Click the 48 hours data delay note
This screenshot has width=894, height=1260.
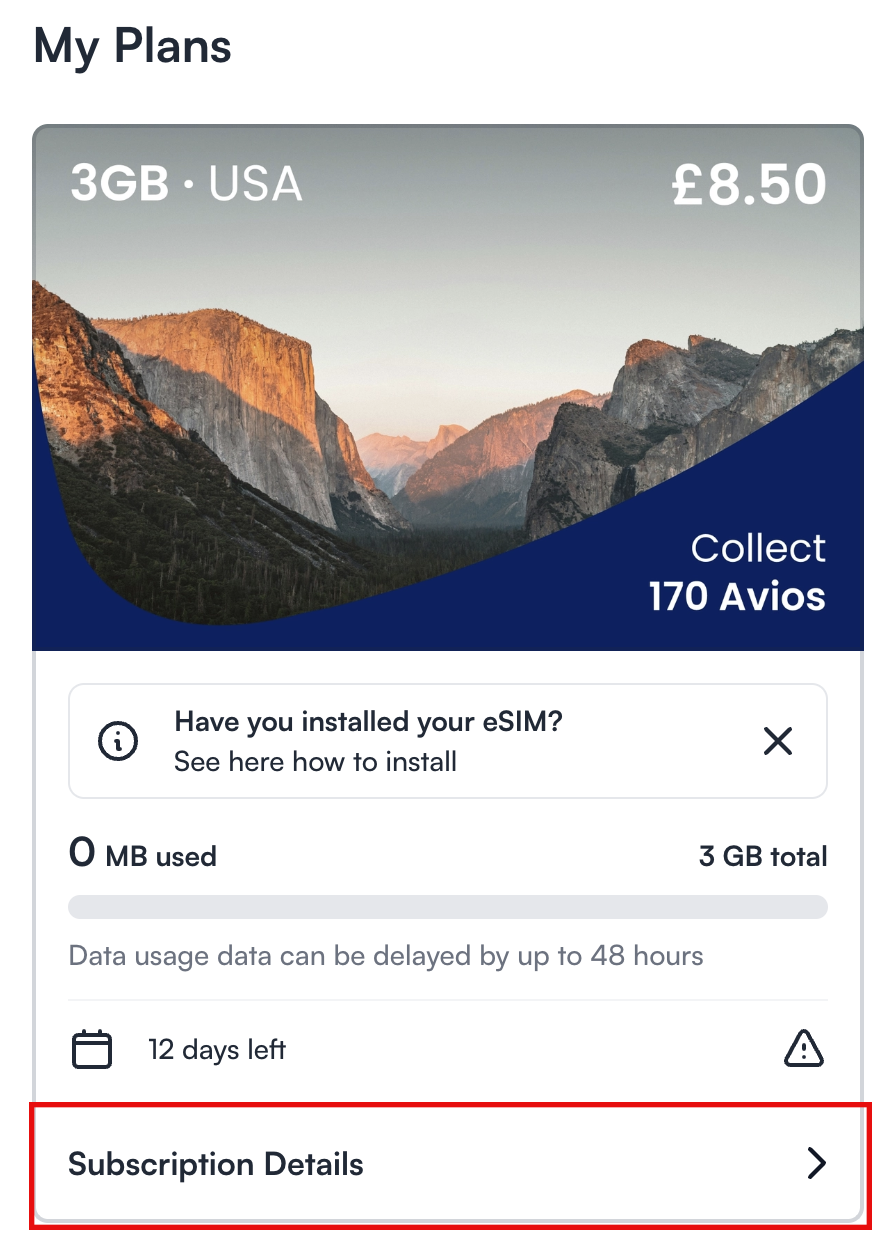coord(385,956)
